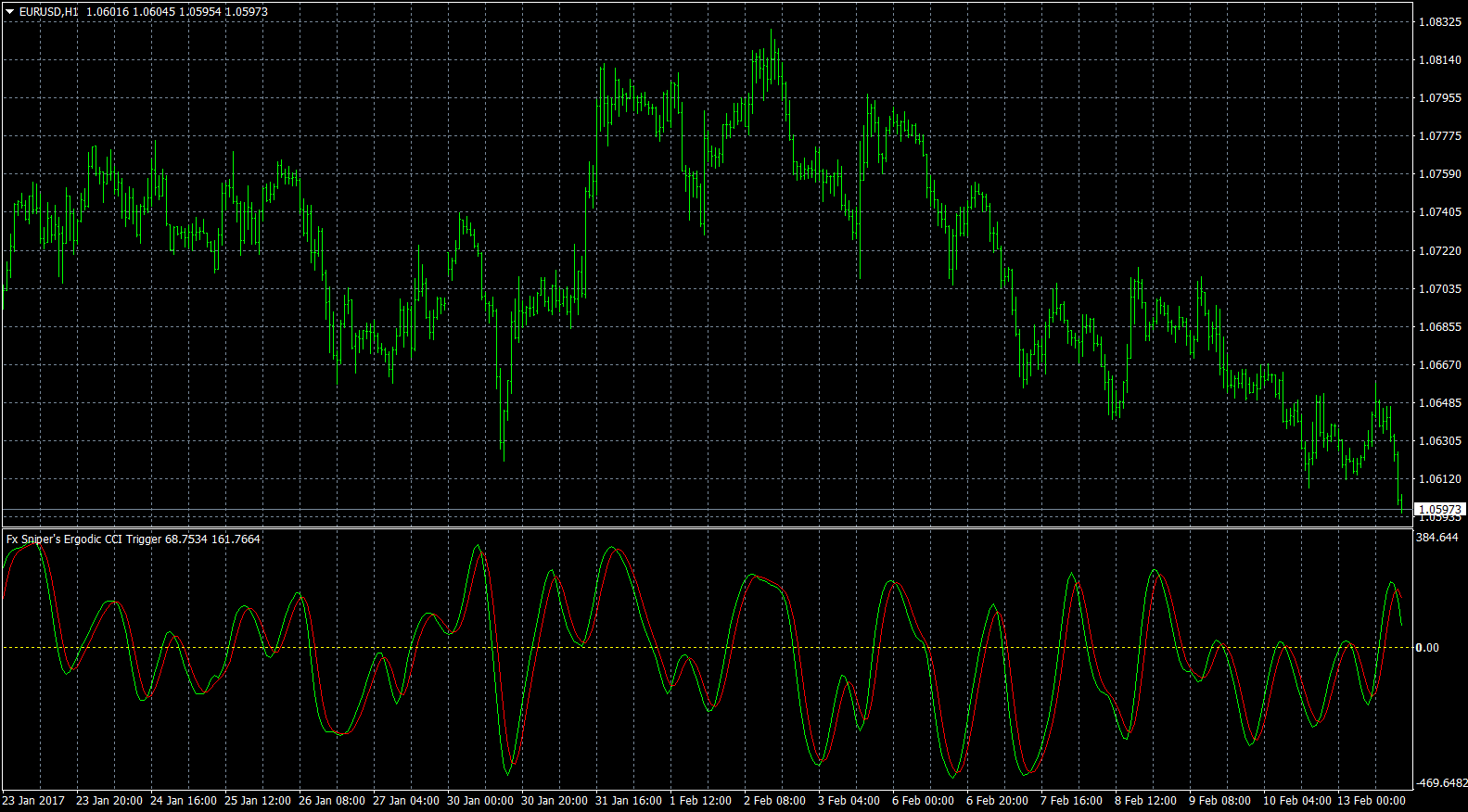1468x812 pixels.
Task: Select the 7 Feb 16:00 time label
Action: point(1071,801)
